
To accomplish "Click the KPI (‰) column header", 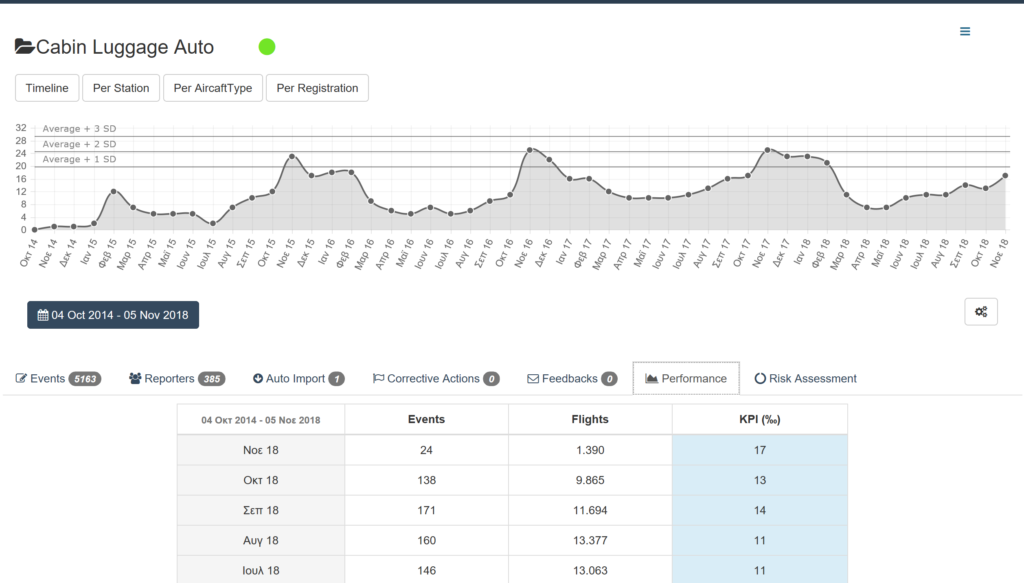I will (759, 419).
